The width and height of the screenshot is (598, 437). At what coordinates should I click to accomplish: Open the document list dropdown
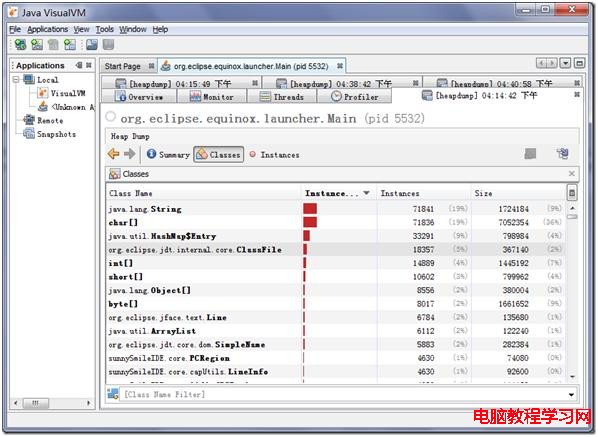[566, 63]
